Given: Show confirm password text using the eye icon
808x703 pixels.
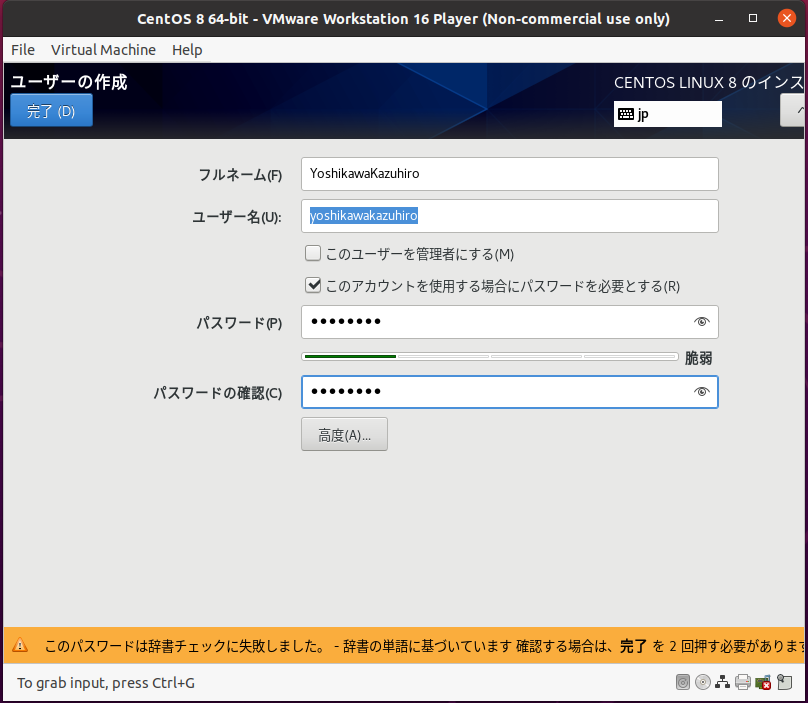Looking at the screenshot, I should pos(701,392).
